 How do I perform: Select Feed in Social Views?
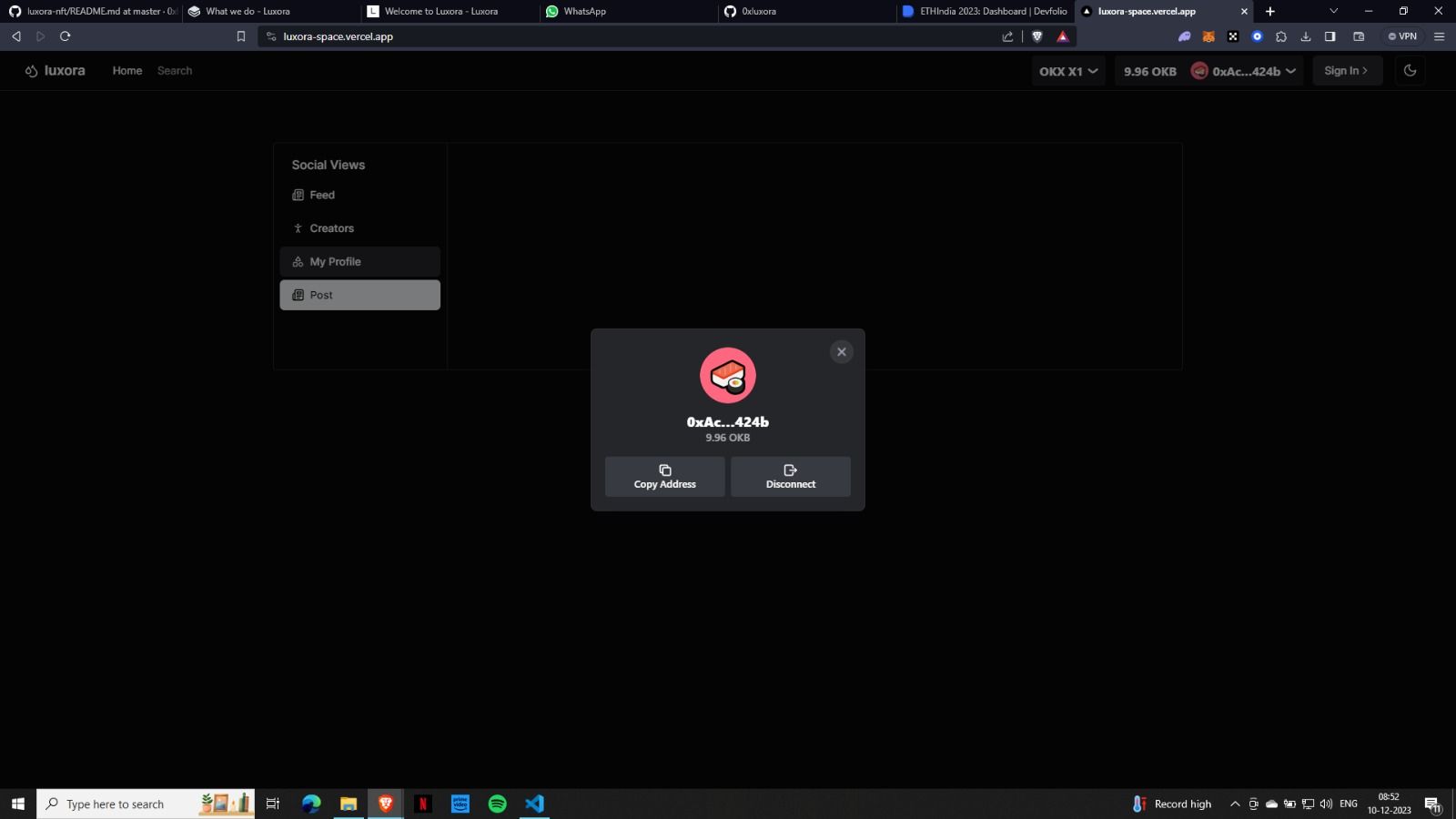click(359, 195)
